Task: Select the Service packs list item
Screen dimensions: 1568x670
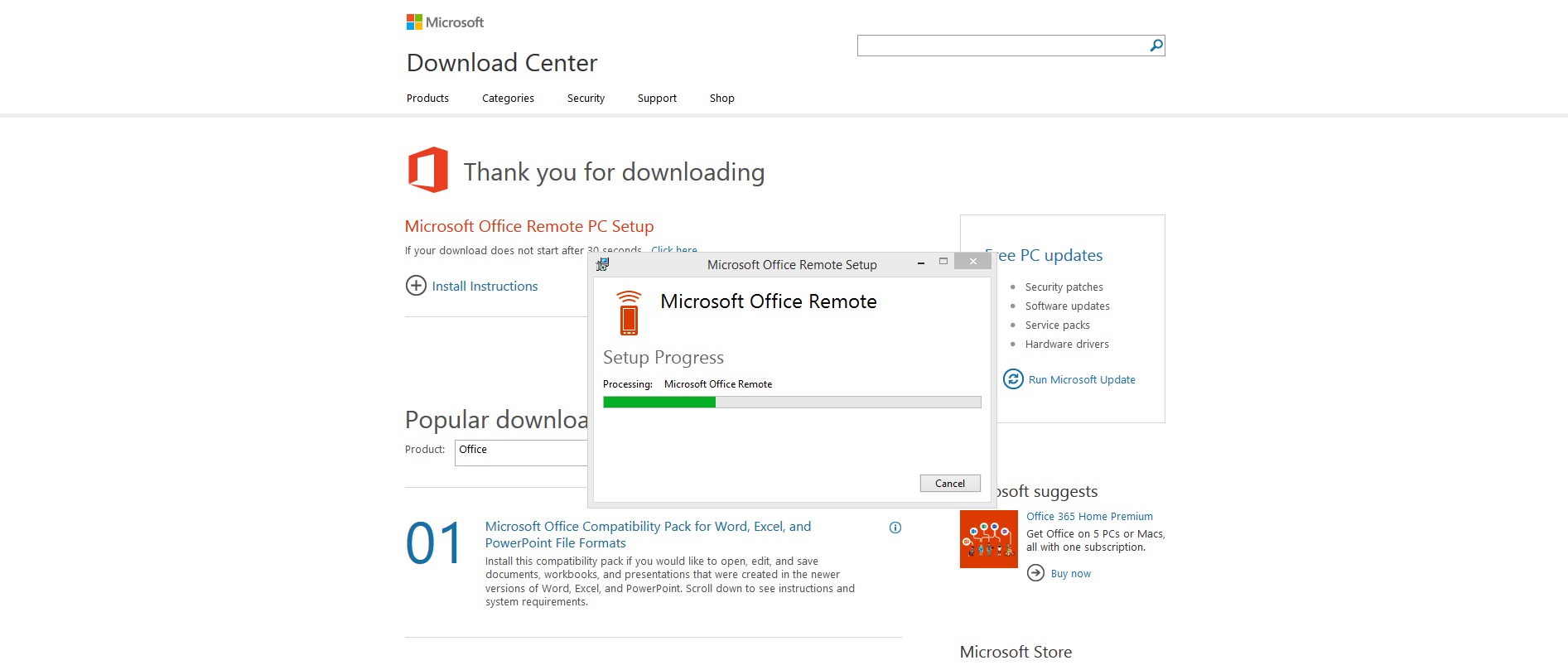Action: 1057,325
